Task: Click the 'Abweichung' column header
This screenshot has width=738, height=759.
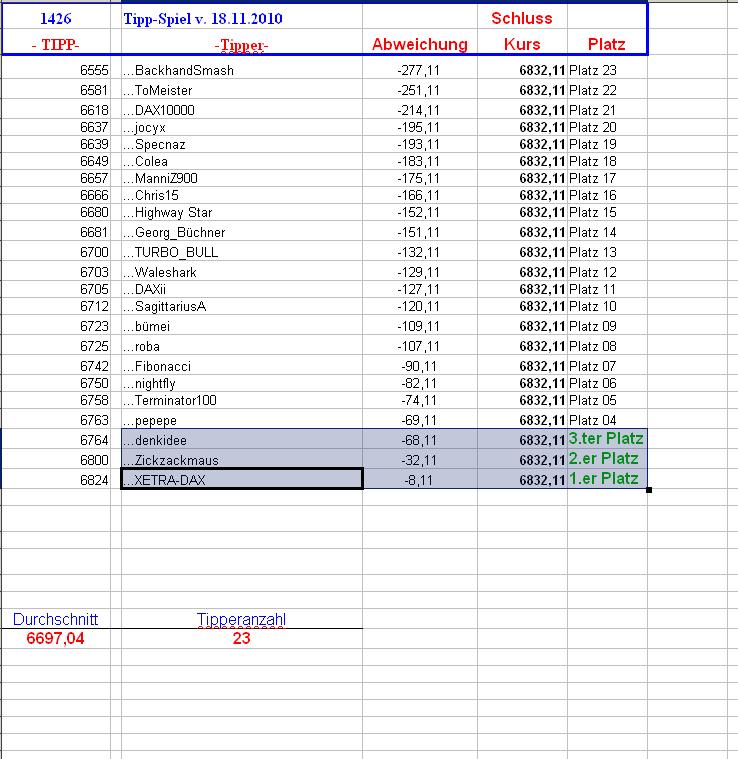Action: coord(420,44)
